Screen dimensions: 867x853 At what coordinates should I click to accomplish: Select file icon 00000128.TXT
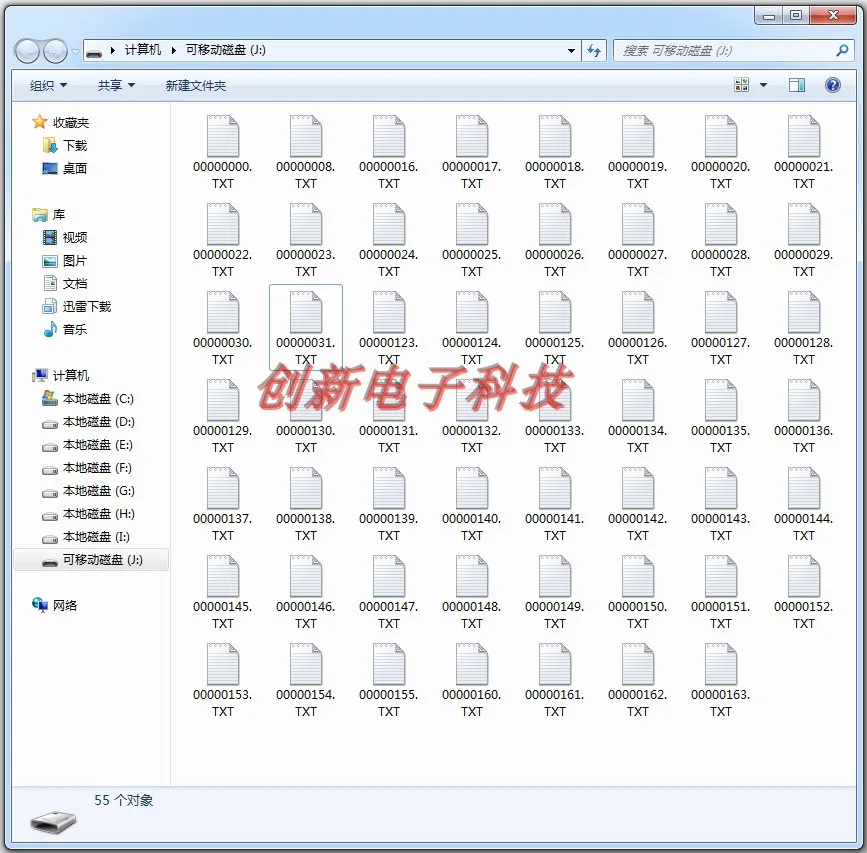803,312
